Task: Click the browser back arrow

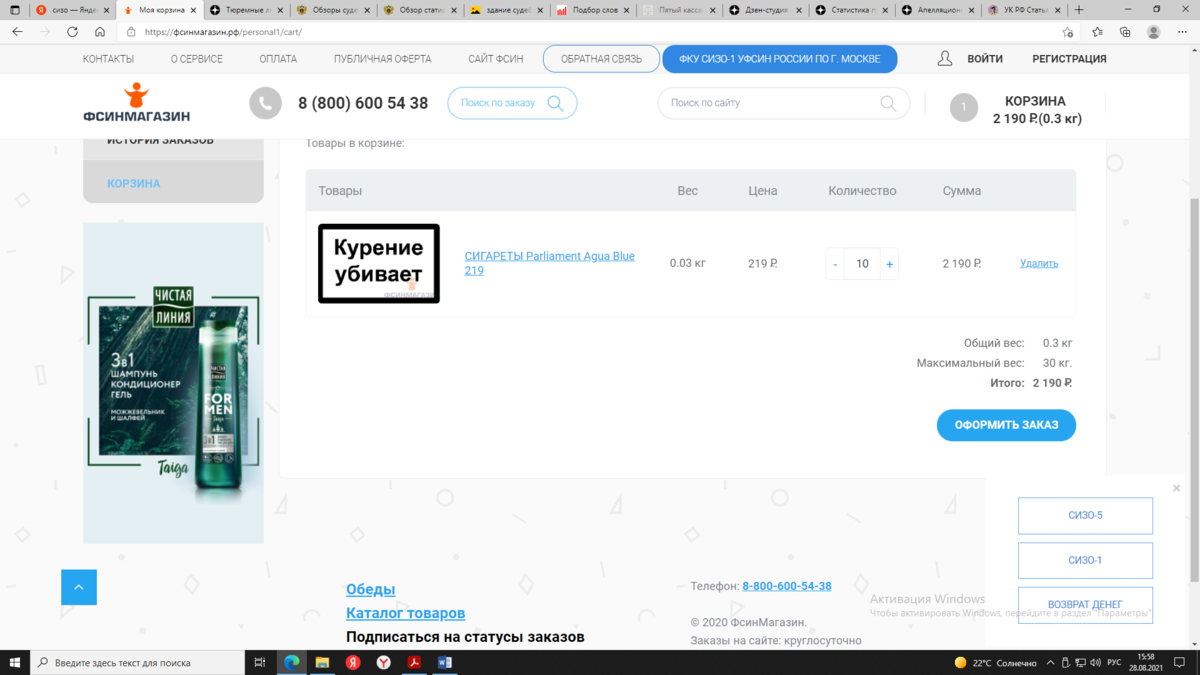Action: click(17, 32)
